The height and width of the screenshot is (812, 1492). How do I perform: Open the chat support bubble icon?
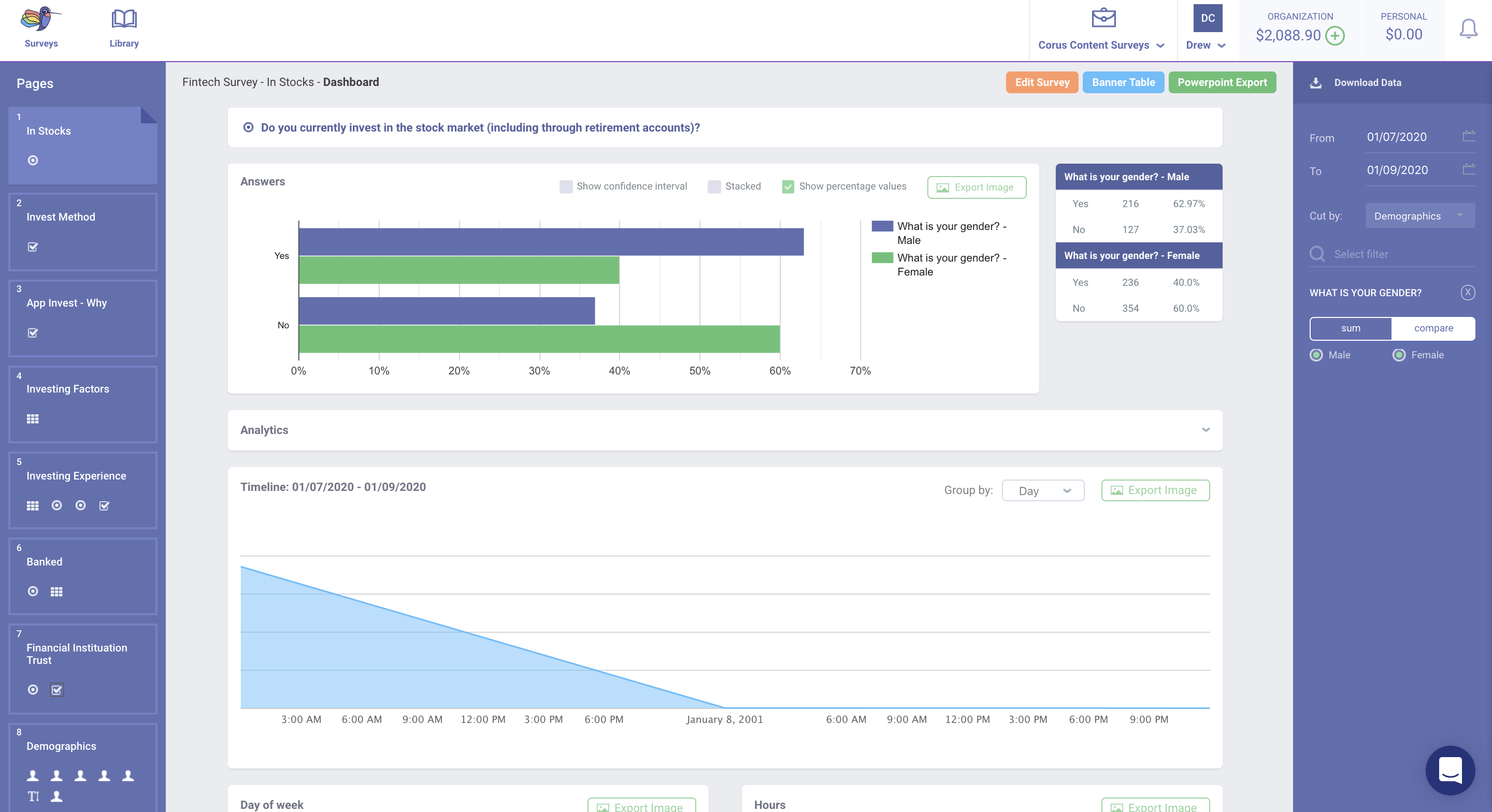(x=1450, y=770)
